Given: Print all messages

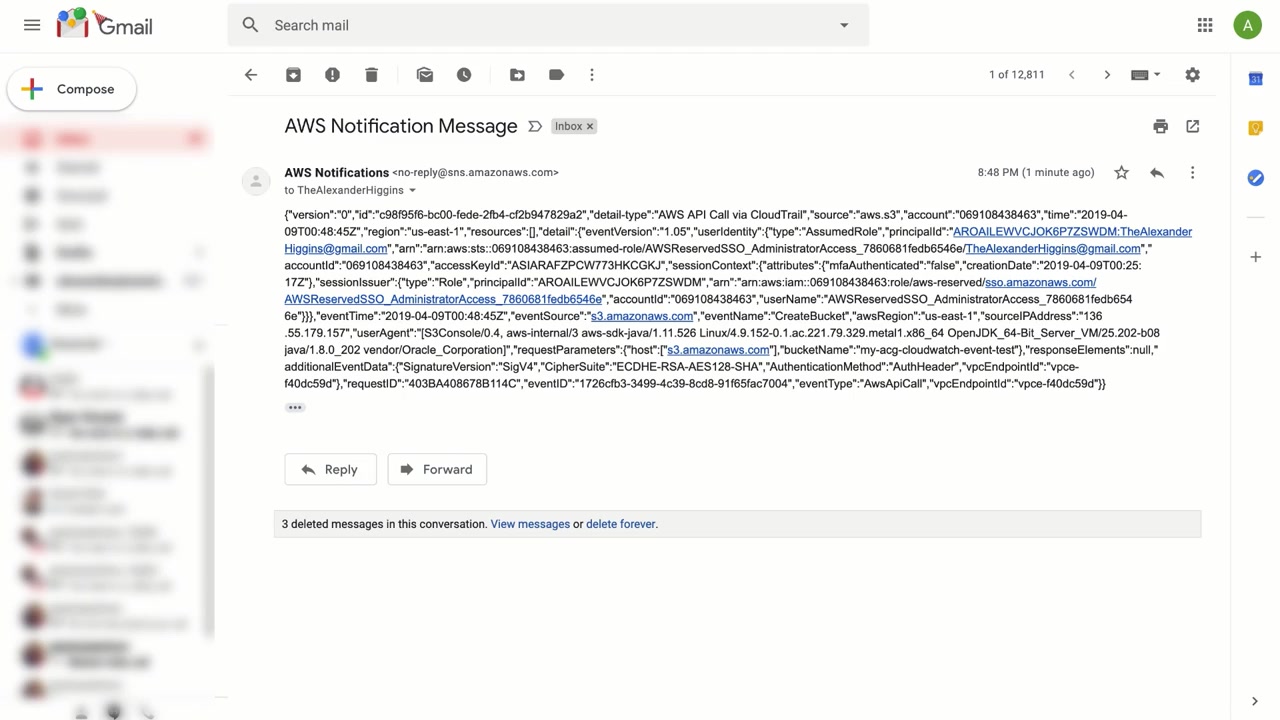Looking at the screenshot, I should (x=1160, y=126).
